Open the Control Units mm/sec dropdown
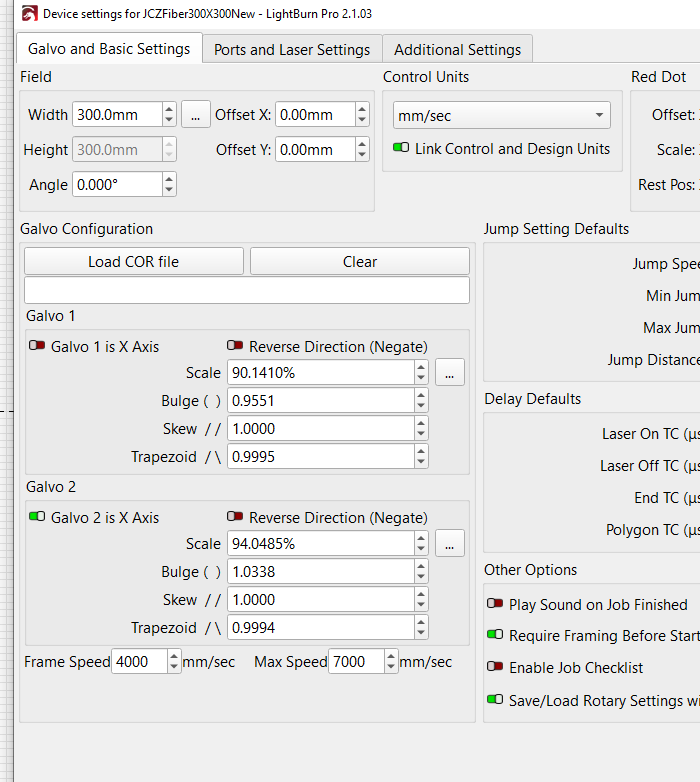This screenshot has width=700, height=782. (x=502, y=115)
